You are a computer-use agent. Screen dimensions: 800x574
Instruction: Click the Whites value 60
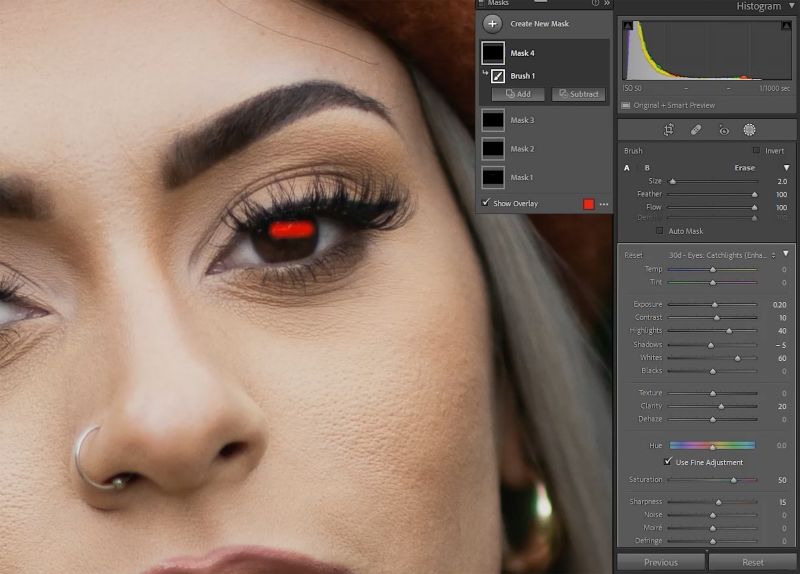pos(782,358)
